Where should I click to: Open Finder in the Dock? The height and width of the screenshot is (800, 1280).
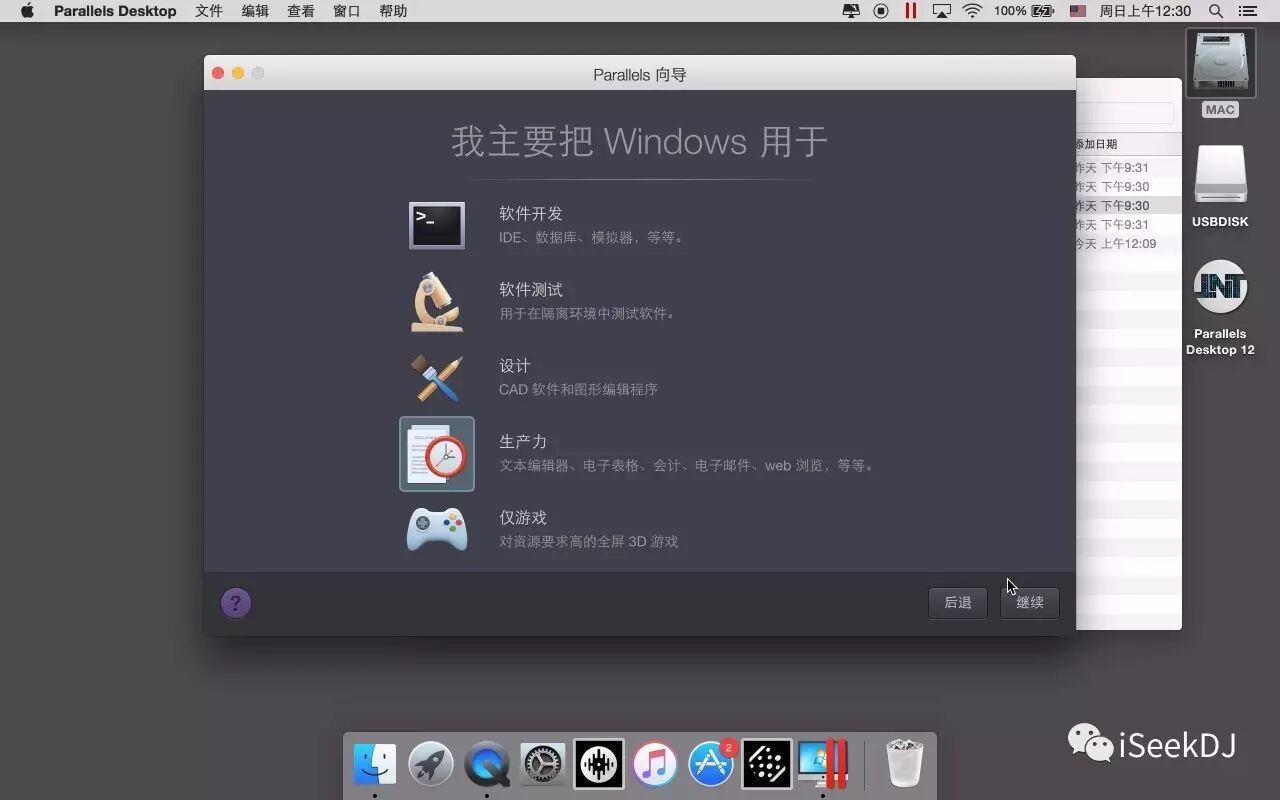coord(375,765)
